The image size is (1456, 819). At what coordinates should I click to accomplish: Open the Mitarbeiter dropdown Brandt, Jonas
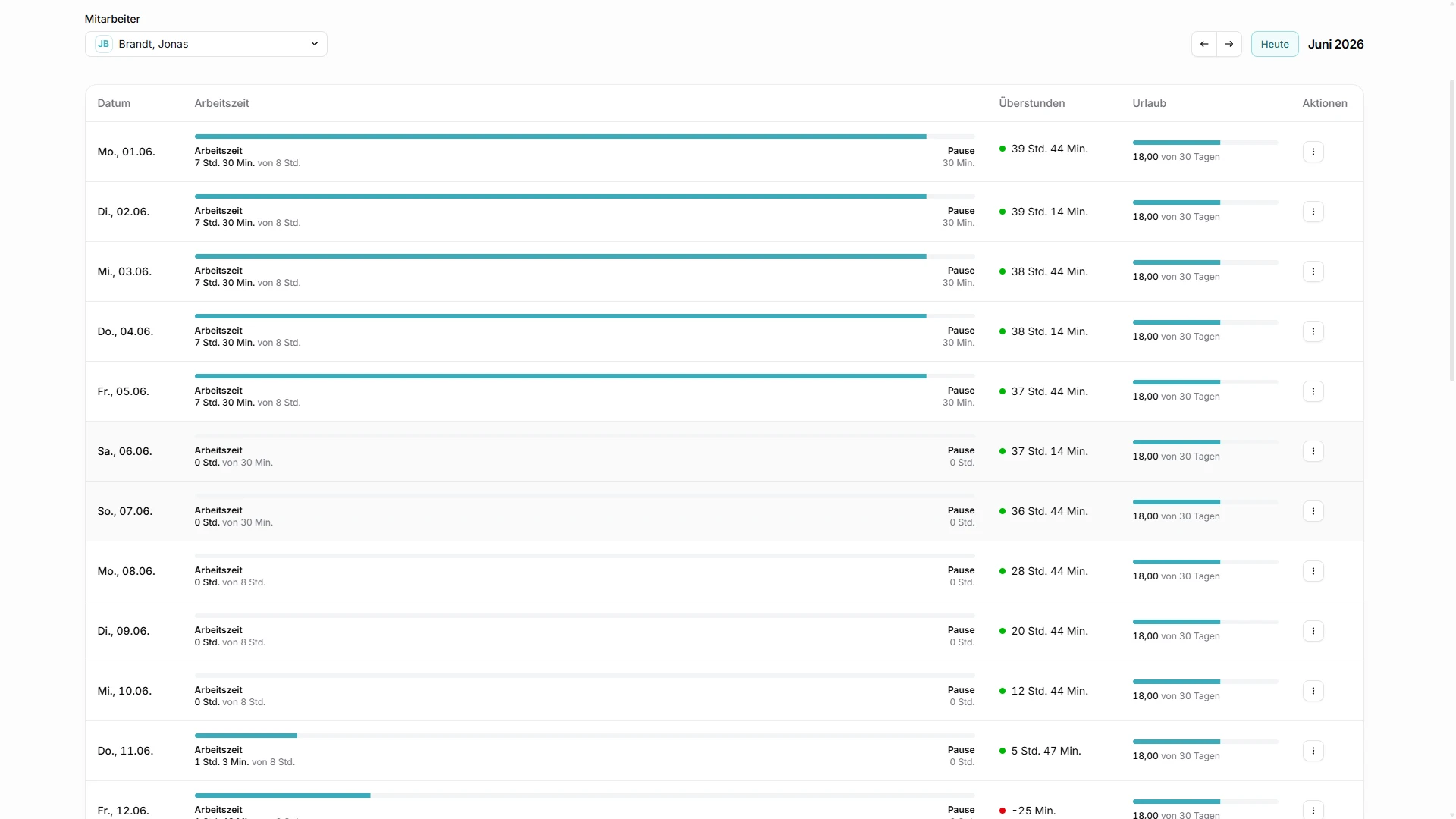pos(206,44)
